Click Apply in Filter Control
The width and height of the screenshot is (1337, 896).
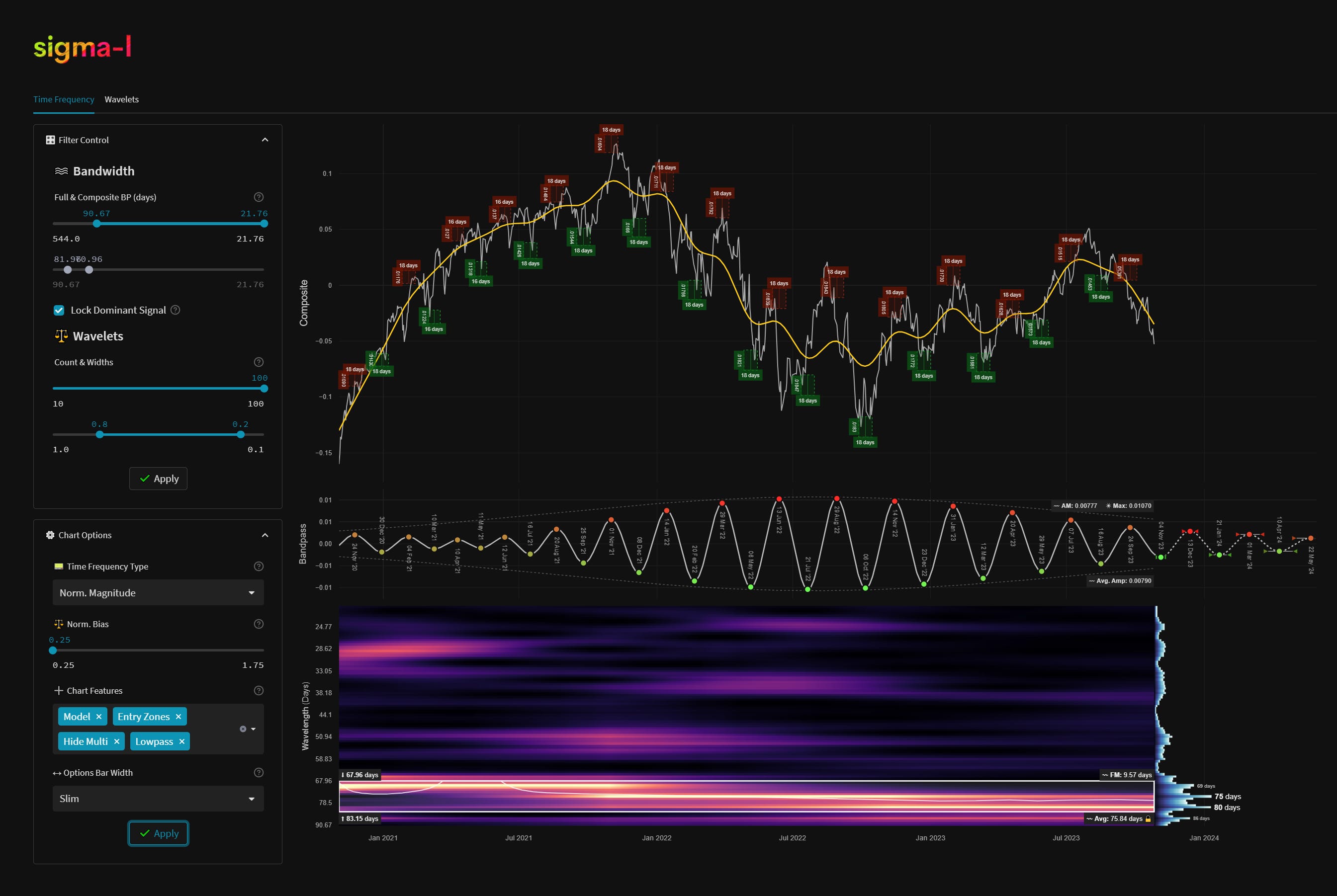[x=158, y=478]
